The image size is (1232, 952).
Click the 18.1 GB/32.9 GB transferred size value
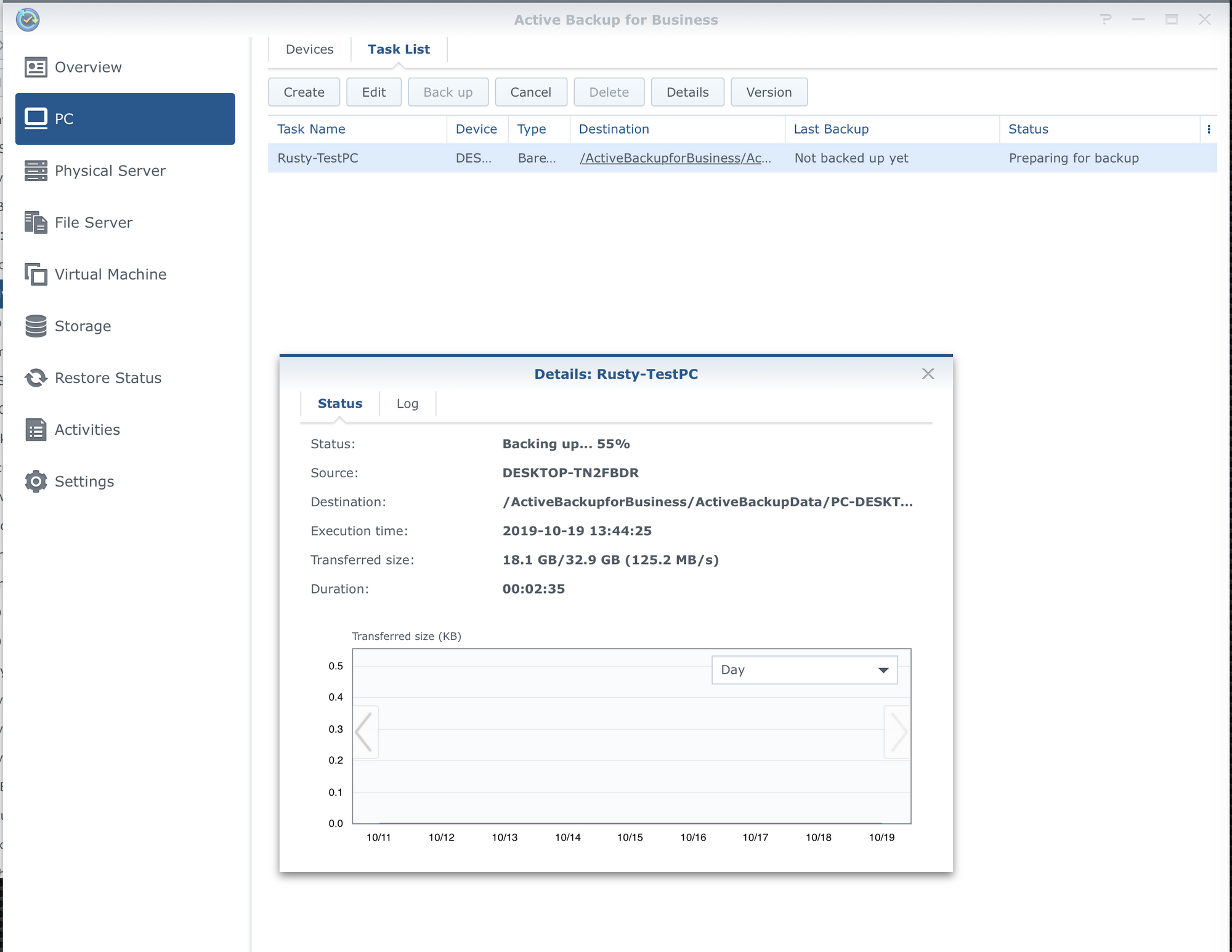point(610,560)
